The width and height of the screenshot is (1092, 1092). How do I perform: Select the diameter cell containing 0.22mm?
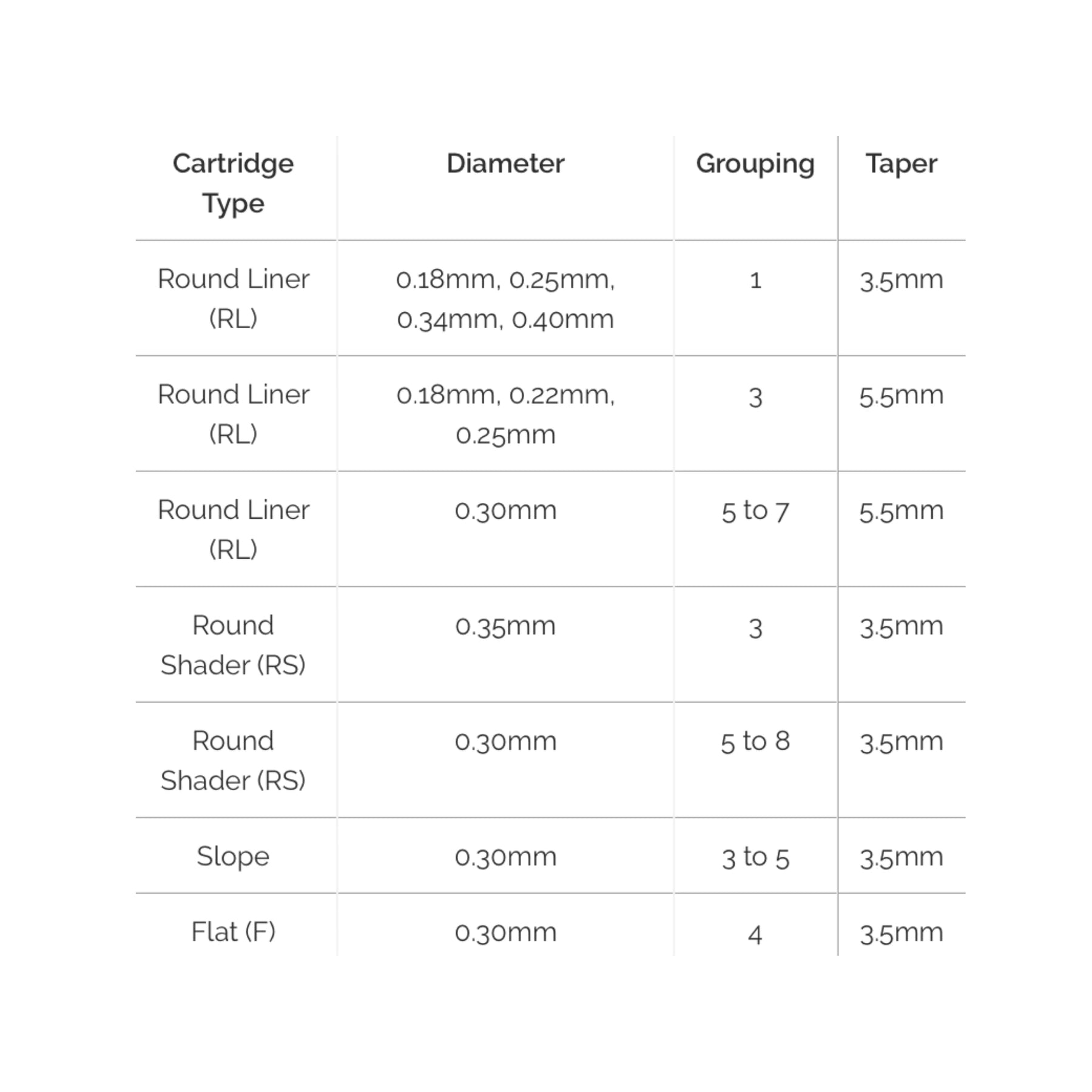click(505, 414)
